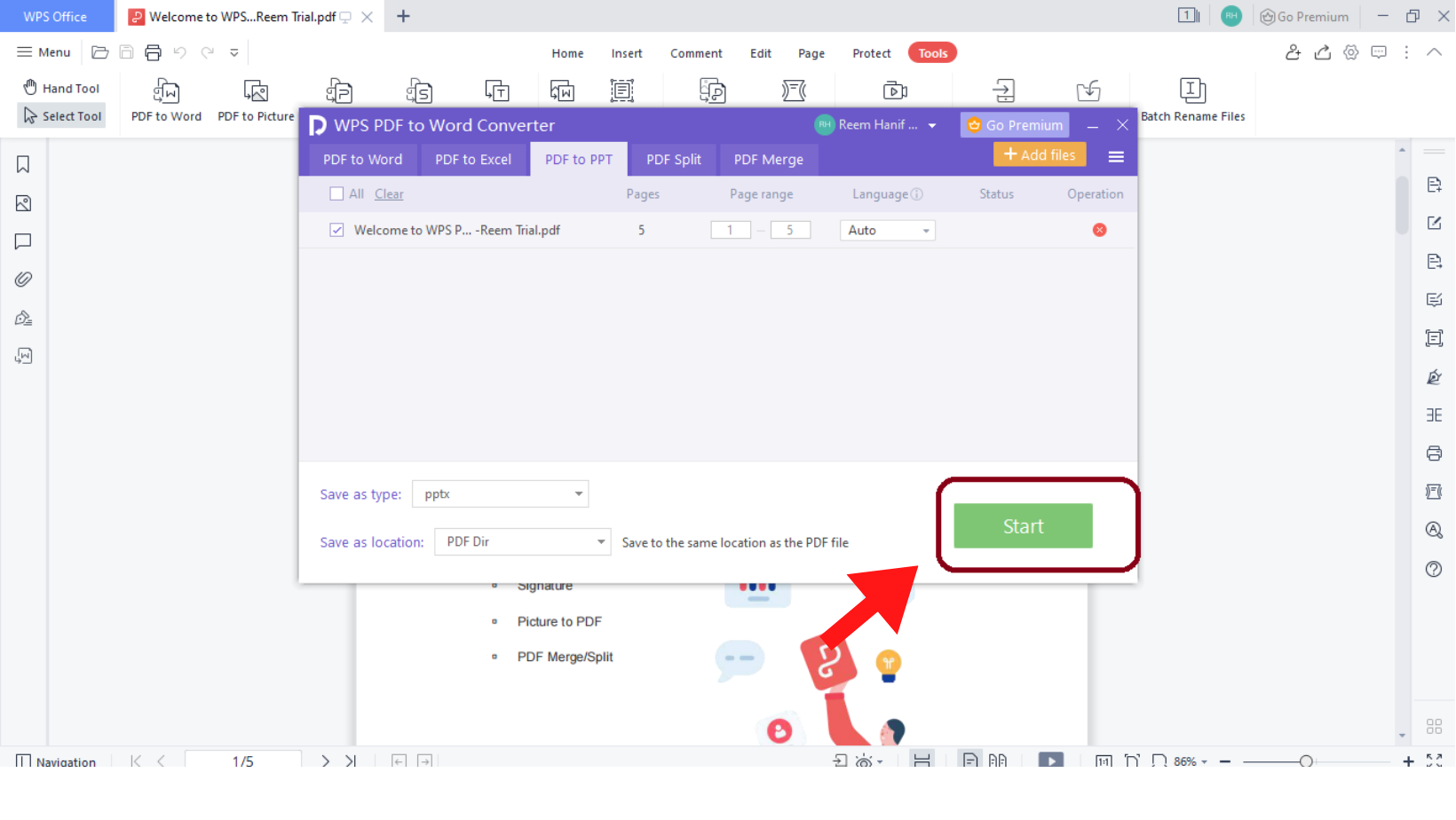Open the zoom percentage 86% dropdown
The height and width of the screenshot is (820, 1456).
point(1191,761)
